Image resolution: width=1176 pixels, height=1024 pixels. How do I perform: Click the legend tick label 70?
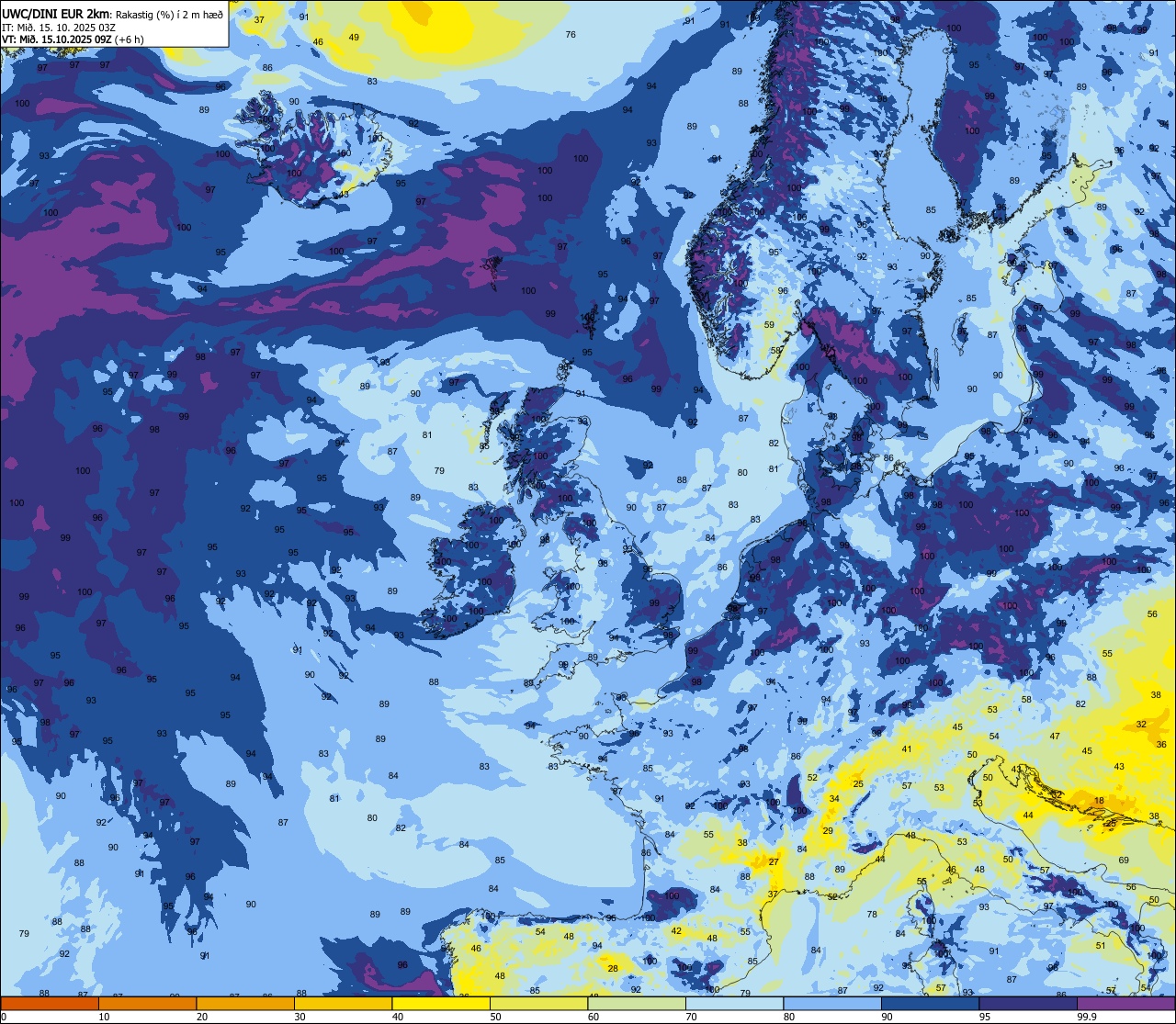pyautogui.click(x=691, y=1017)
